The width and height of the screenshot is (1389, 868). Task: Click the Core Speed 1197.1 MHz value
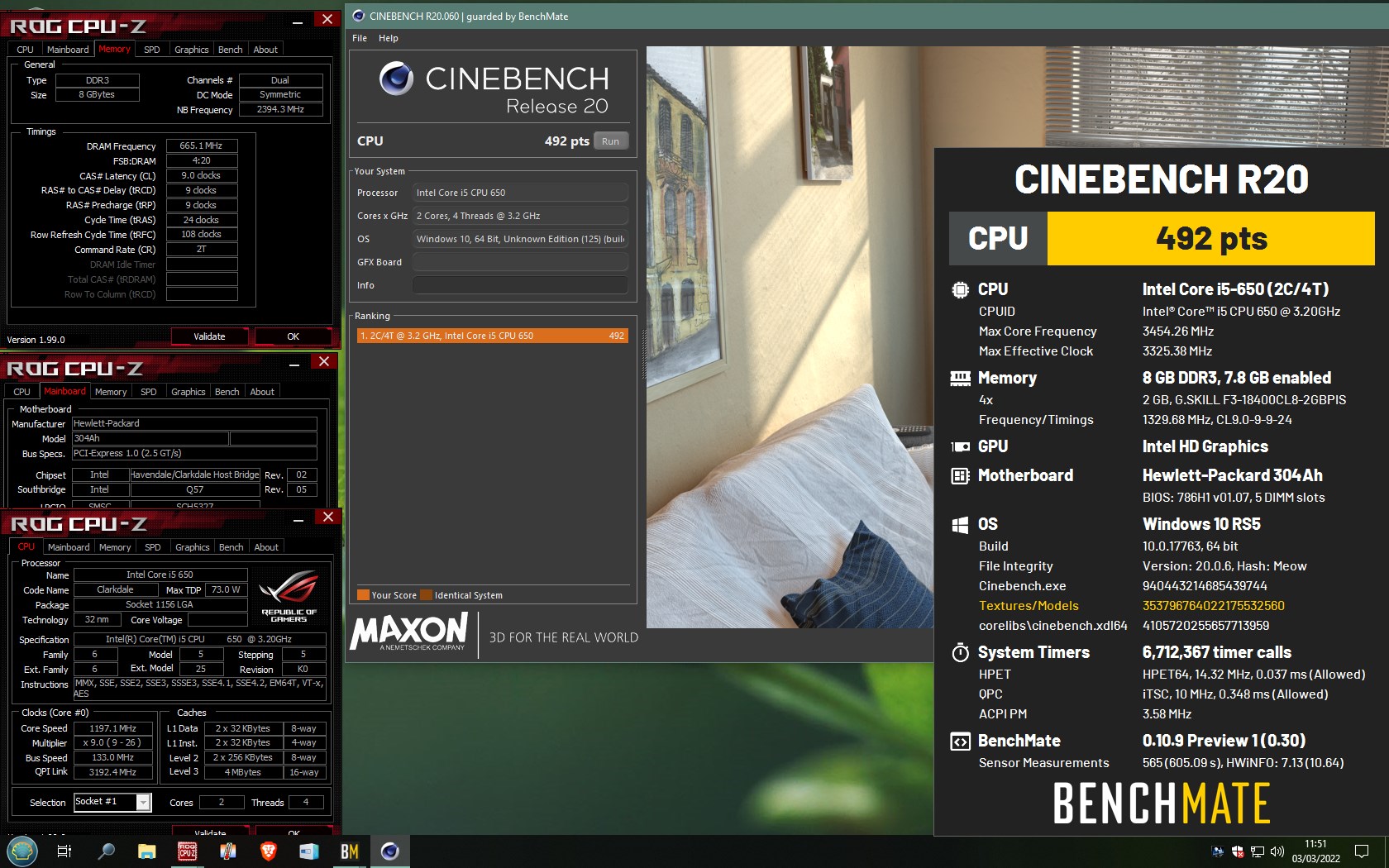(x=113, y=728)
